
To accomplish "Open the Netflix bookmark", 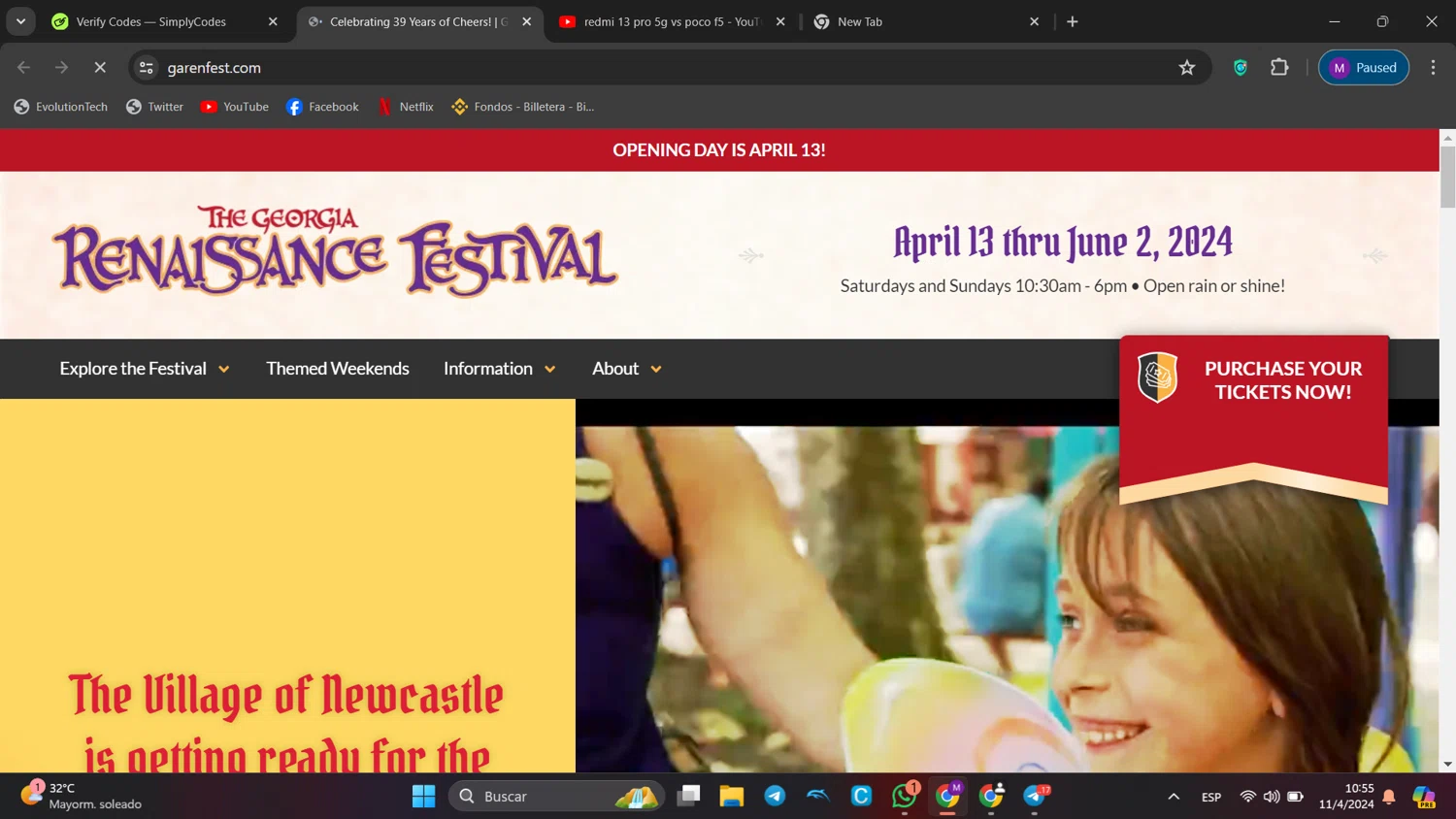I will [x=406, y=107].
